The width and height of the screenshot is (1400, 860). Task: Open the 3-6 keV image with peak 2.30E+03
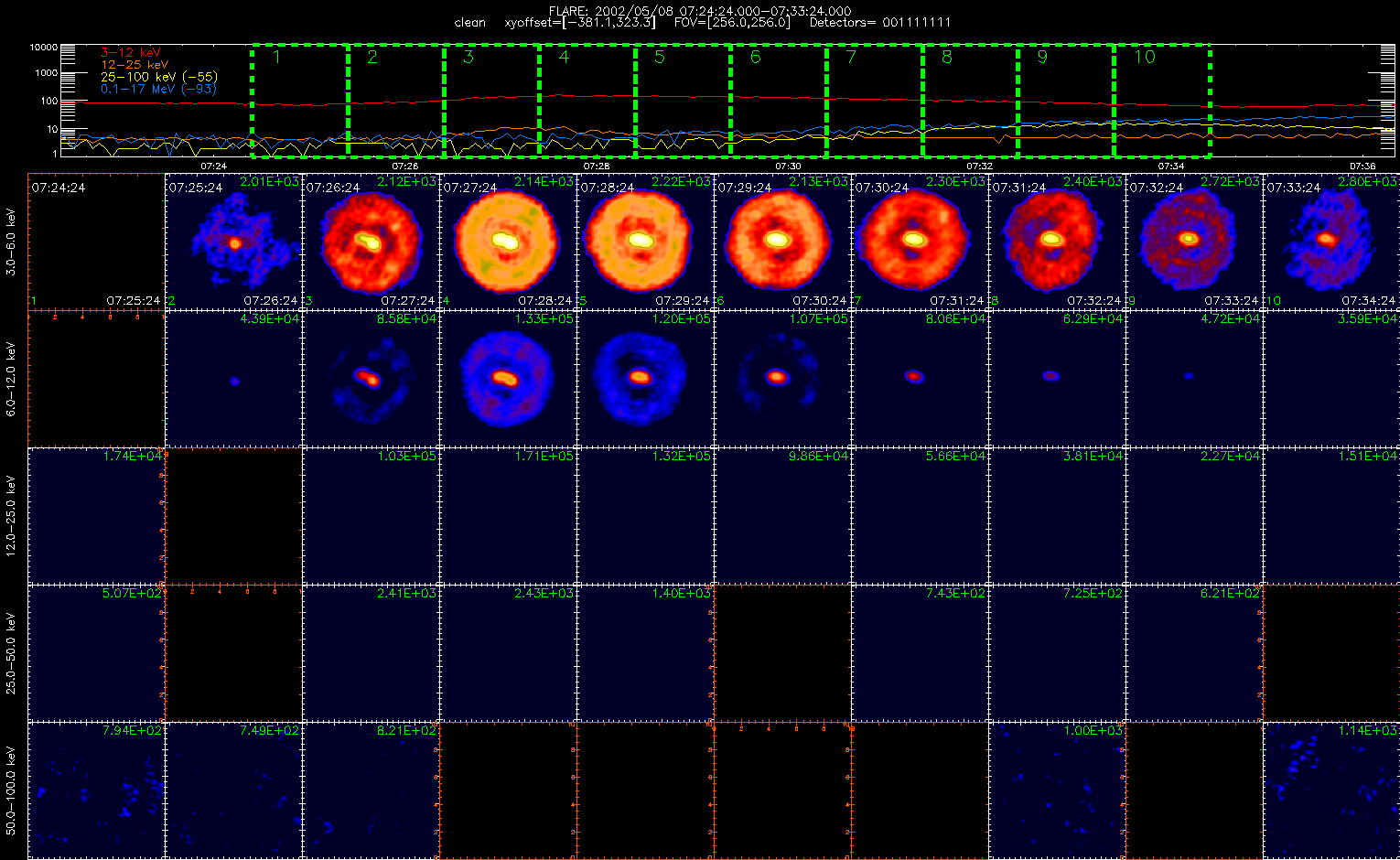tap(920, 241)
